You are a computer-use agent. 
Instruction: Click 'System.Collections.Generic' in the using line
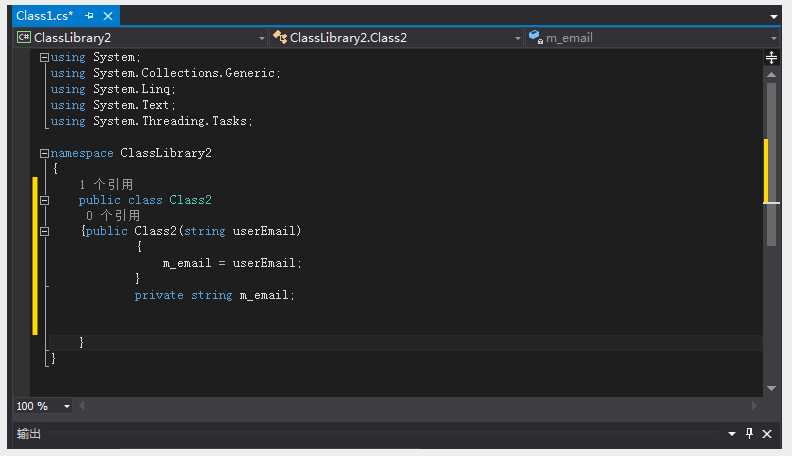pyautogui.click(x=184, y=73)
